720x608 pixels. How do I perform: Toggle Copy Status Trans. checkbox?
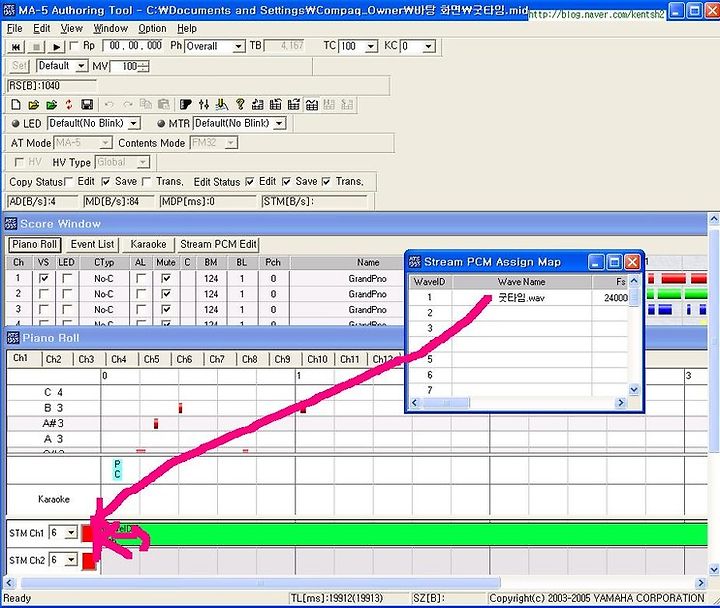coord(146,182)
